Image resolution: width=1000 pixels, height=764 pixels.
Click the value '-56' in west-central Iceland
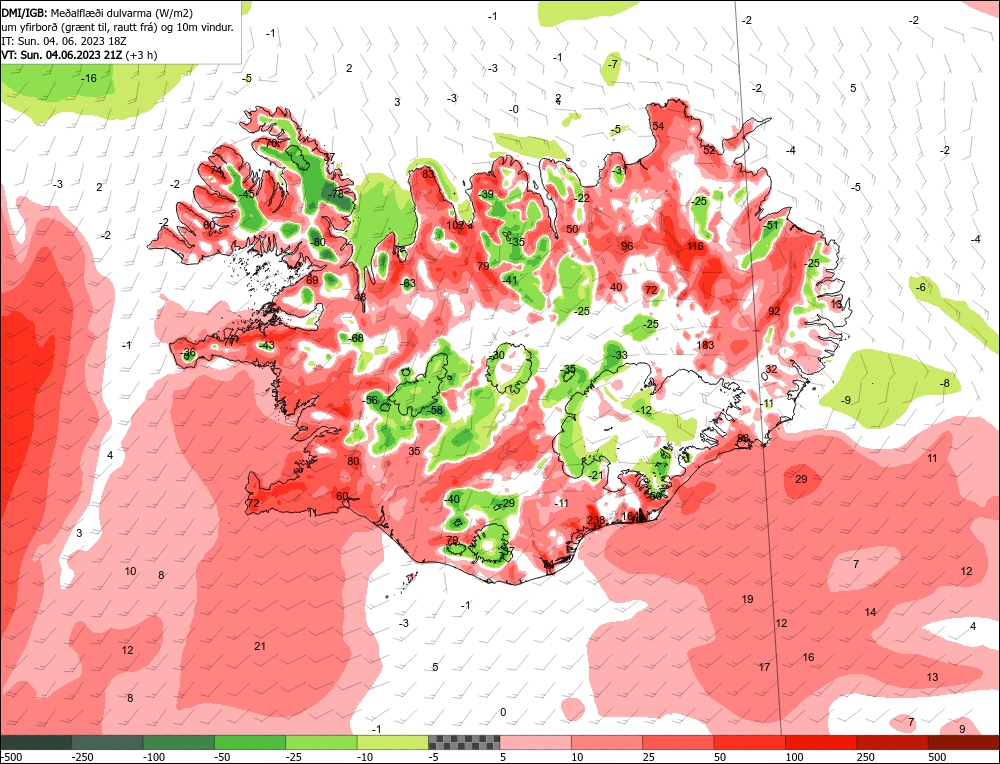pyautogui.click(x=370, y=400)
